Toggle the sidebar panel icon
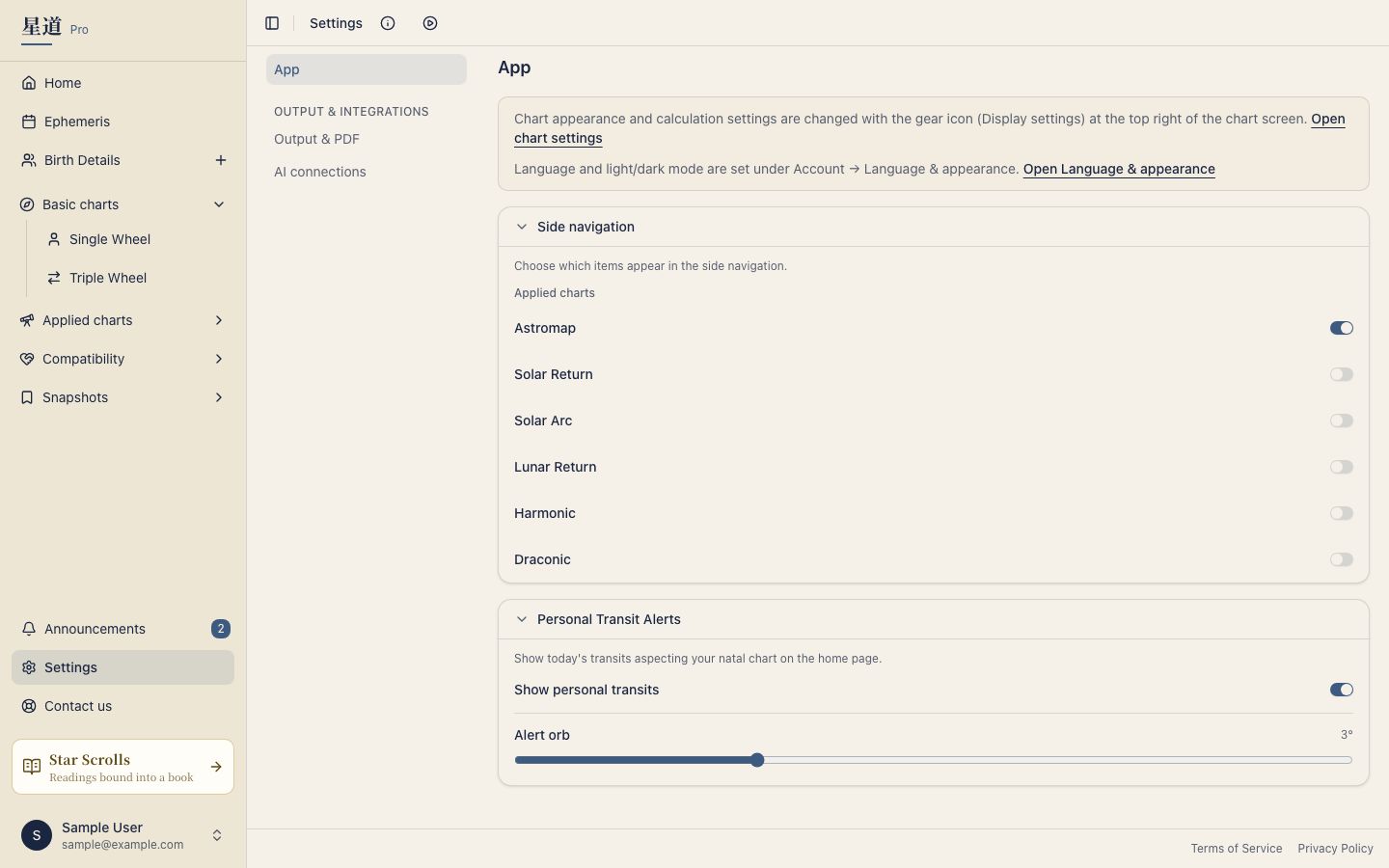1389x868 pixels. coord(272,23)
